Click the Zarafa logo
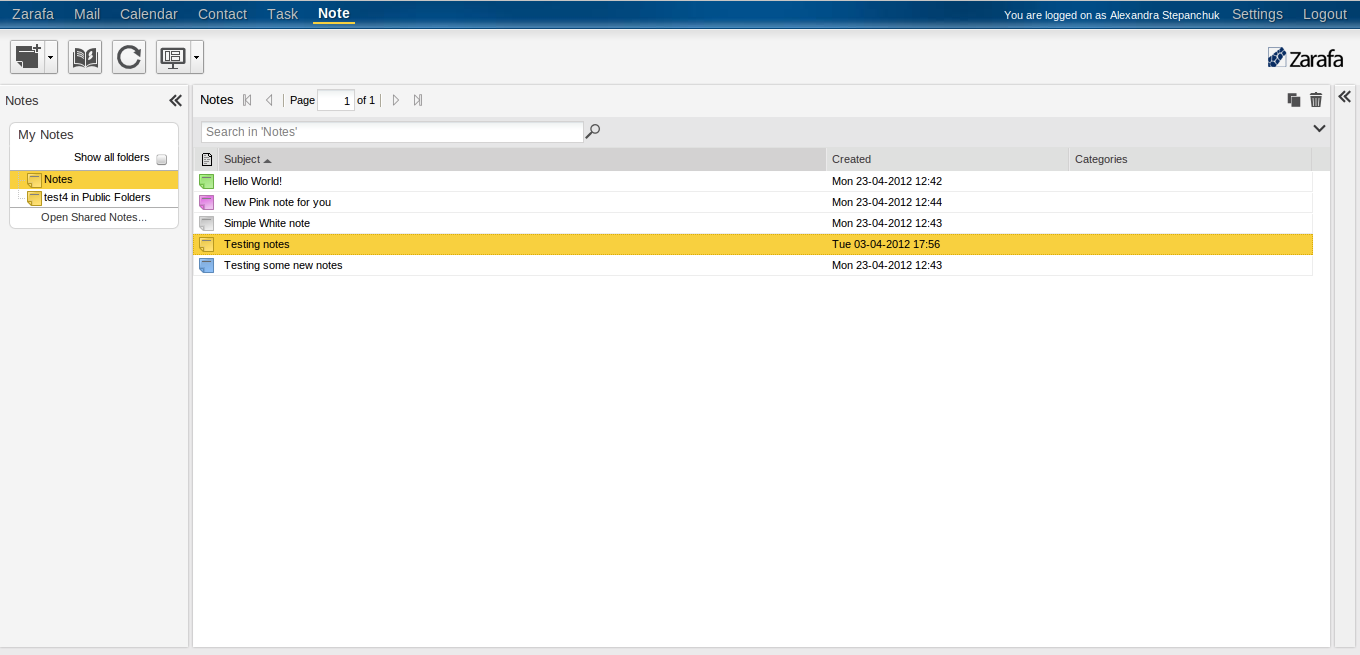1360x655 pixels. point(1305,58)
